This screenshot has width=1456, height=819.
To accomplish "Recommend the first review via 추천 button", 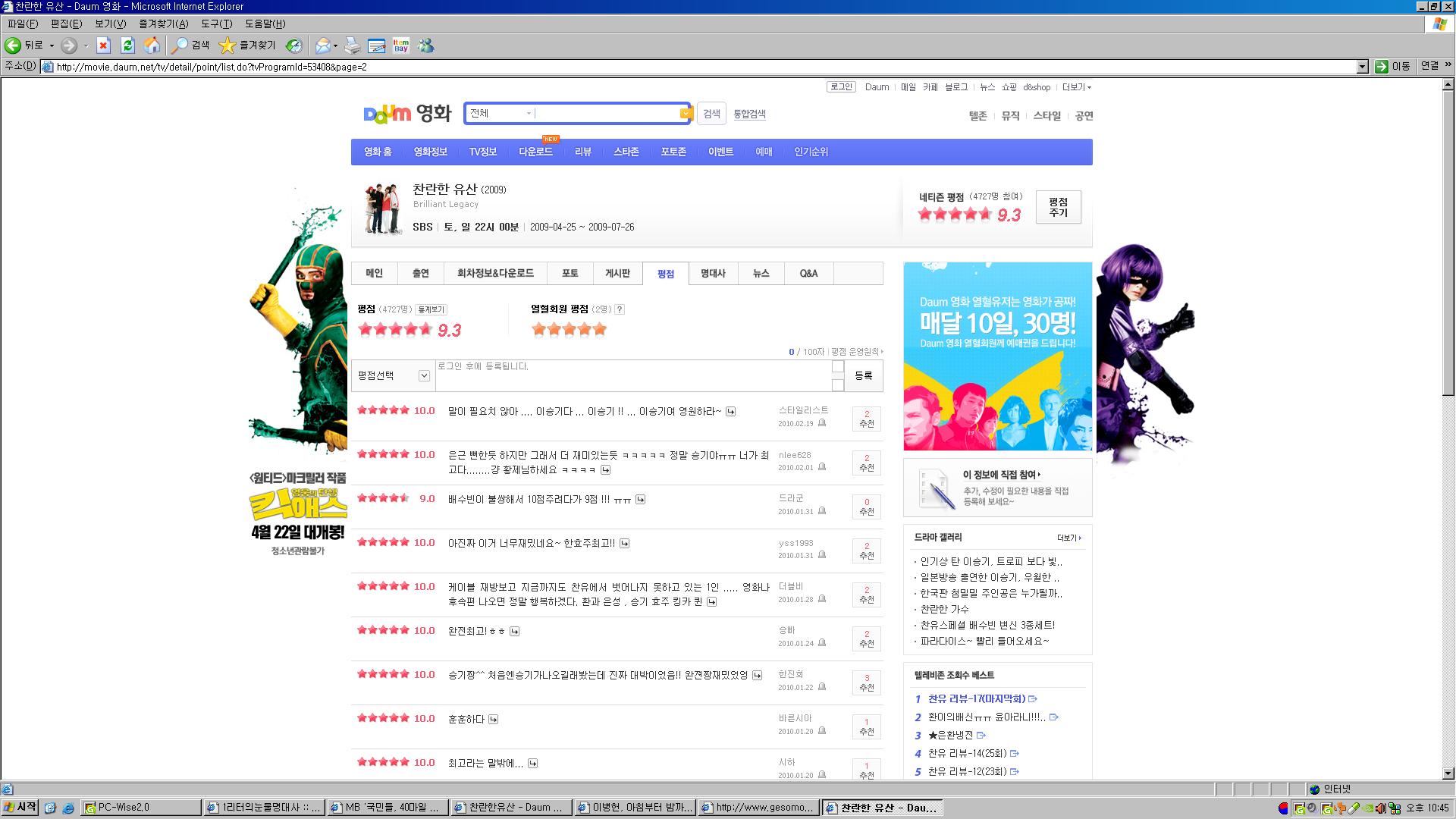I will pos(867,419).
